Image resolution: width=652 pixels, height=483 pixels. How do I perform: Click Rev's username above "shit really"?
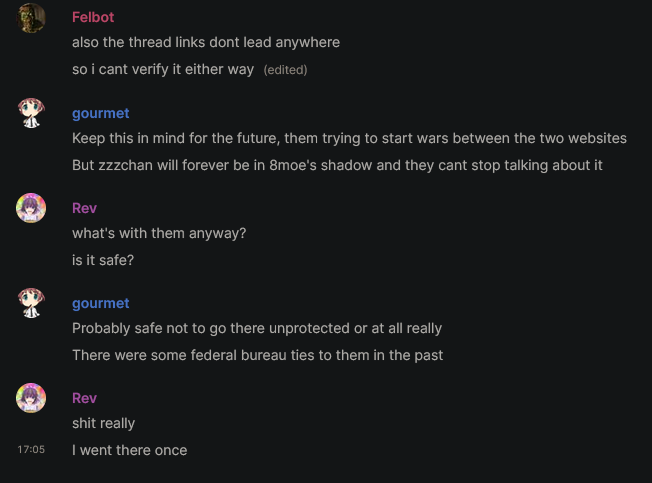[x=84, y=398]
